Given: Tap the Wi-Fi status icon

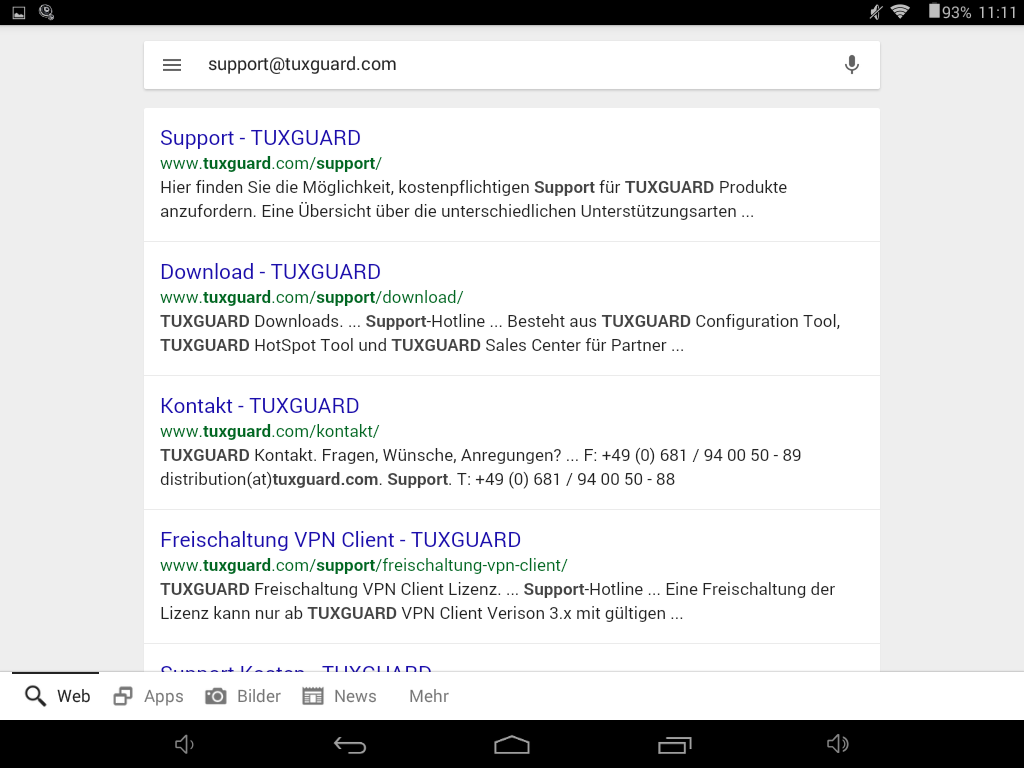Looking at the screenshot, I should (x=901, y=12).
